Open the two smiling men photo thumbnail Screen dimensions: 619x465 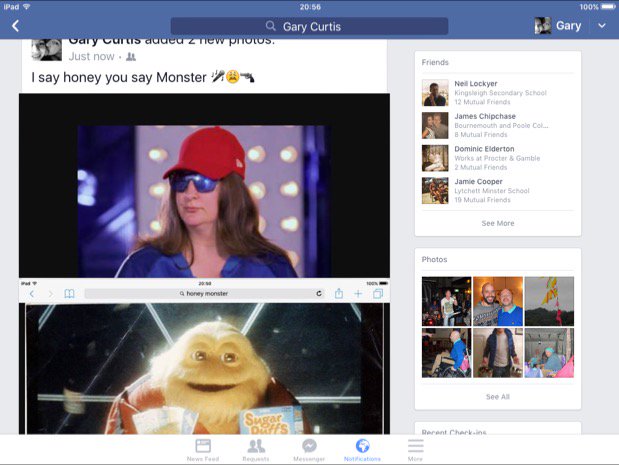[x=498, y=301]
